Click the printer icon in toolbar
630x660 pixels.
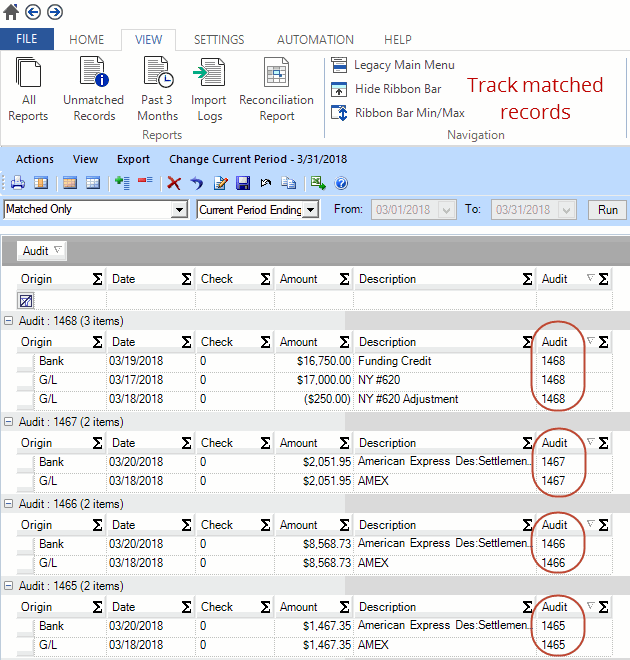coord(18,183)
